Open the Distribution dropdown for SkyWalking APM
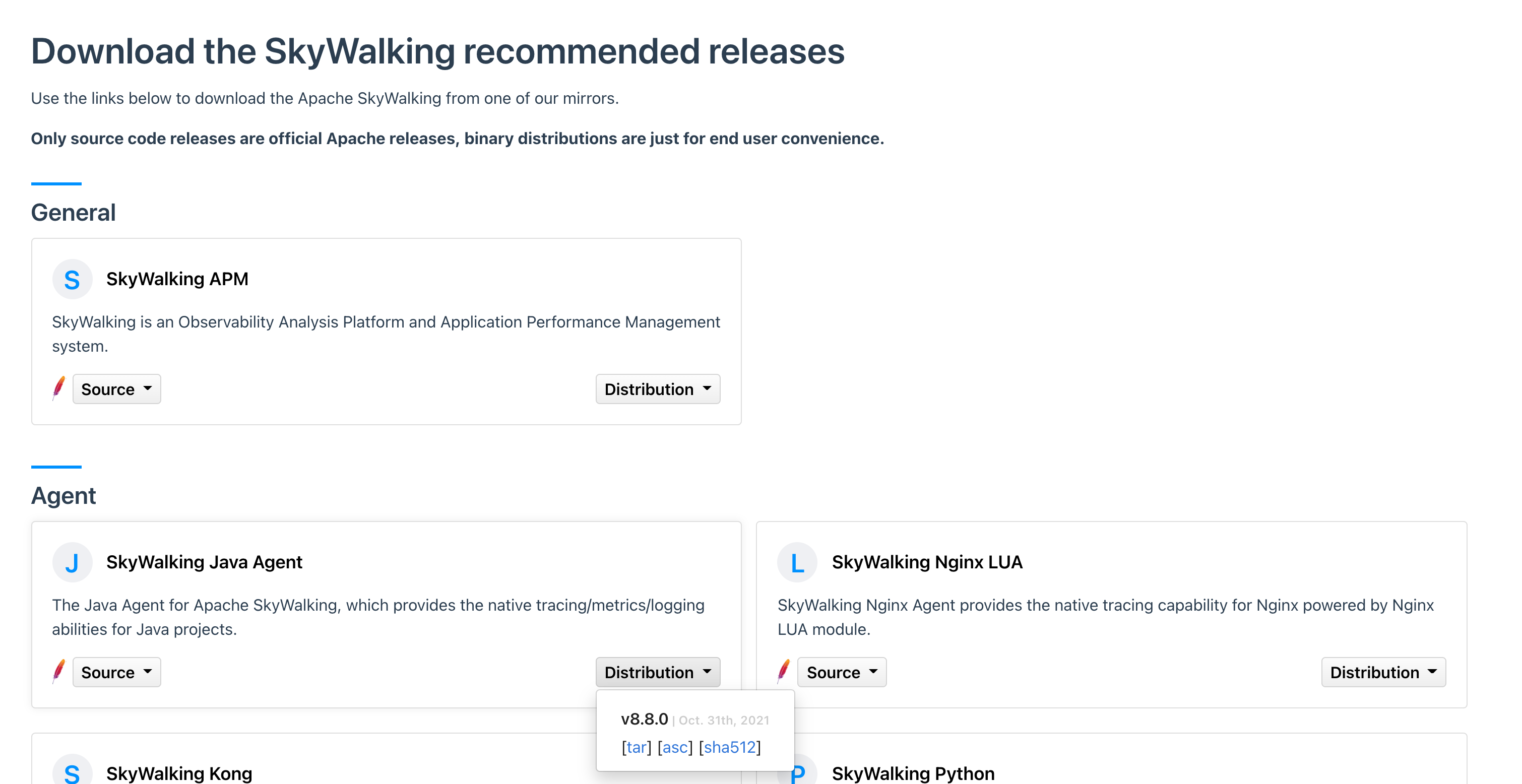Screen dimensions: 1522x784 click(x=658, y=389)
